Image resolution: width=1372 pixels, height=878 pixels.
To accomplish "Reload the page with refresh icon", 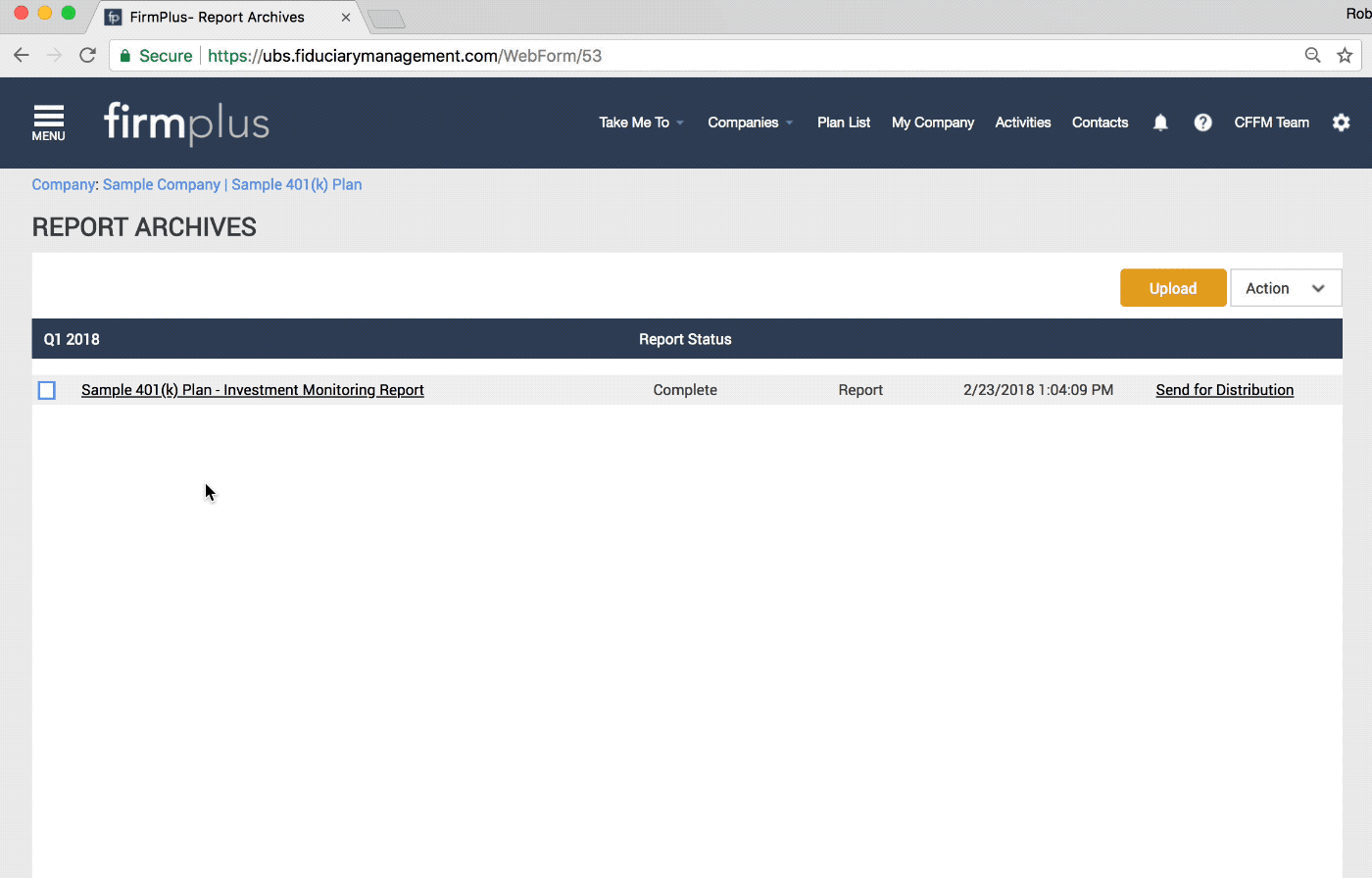I will (87, 55).
